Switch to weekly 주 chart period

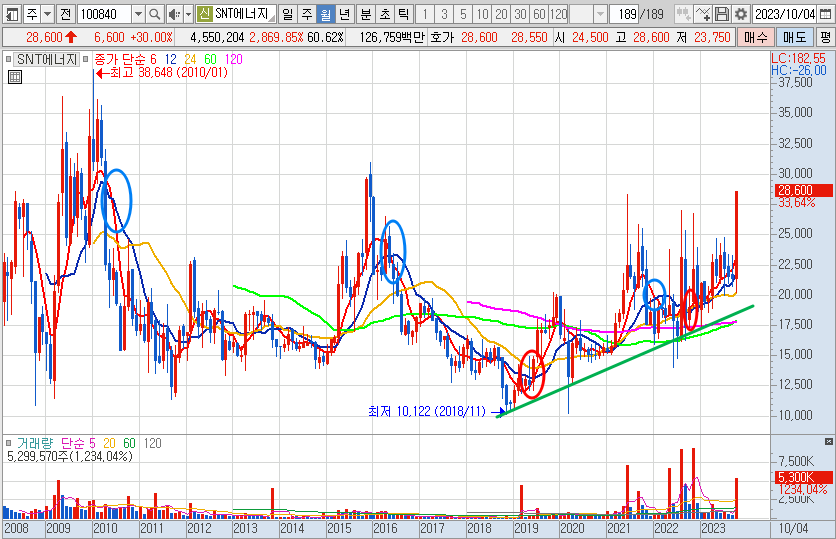(x=307, y=14)
